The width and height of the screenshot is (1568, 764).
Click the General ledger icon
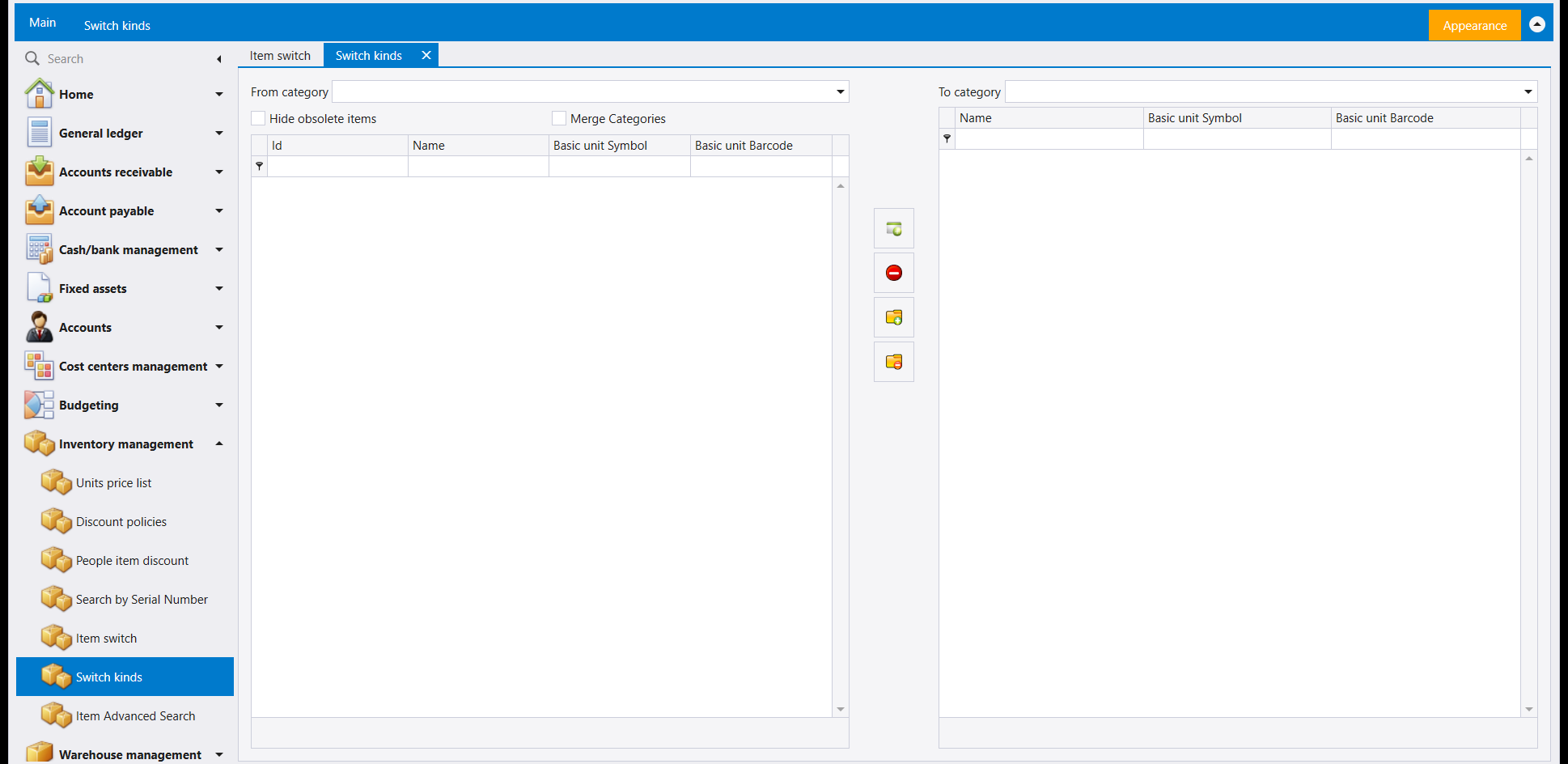coord(39,133)
